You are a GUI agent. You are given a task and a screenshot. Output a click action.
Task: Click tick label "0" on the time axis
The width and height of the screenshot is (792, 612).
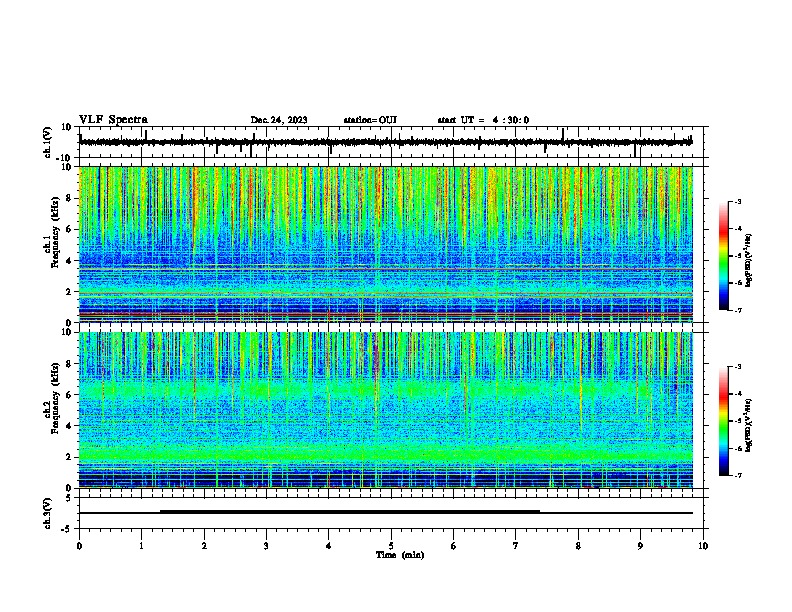tap(79, 546)
